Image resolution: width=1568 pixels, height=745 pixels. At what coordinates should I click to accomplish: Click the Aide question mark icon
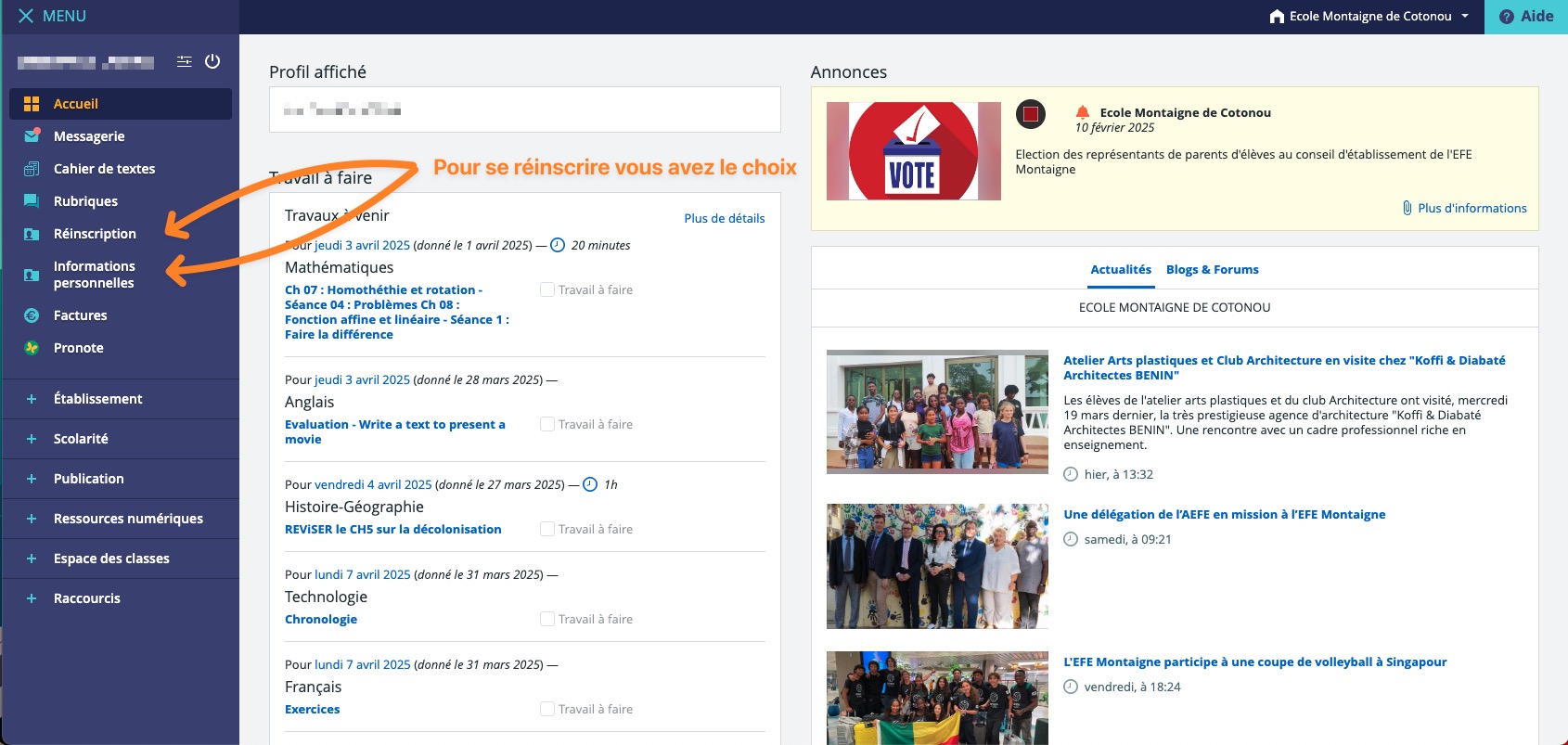(x=1507, y=16)
